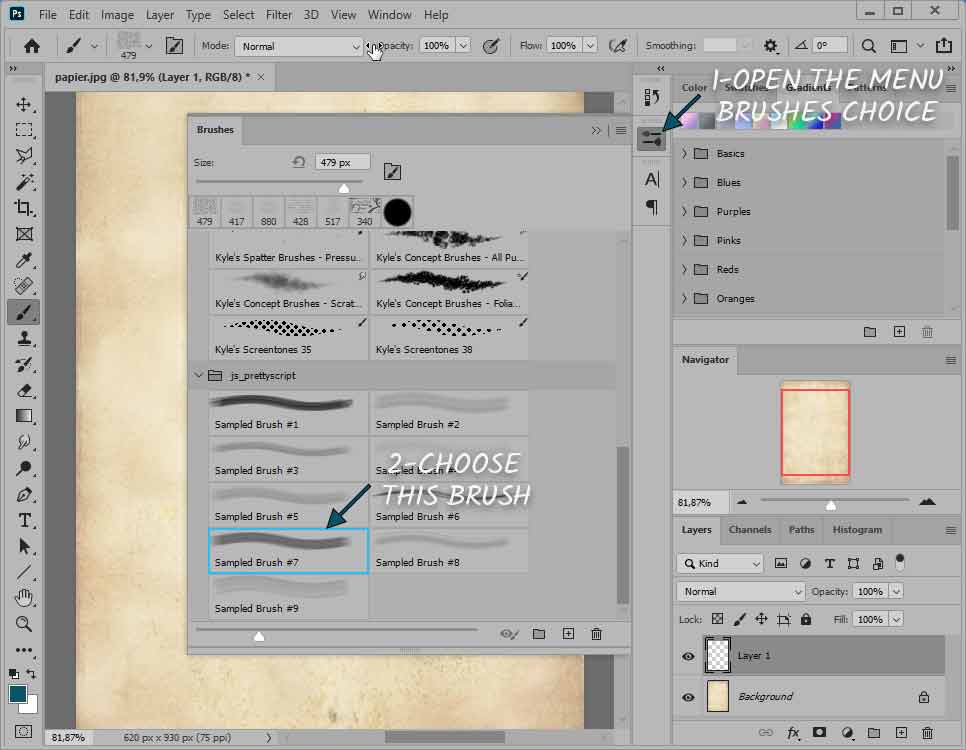
Task: Select the Crop tool
Action: point(24,208)
